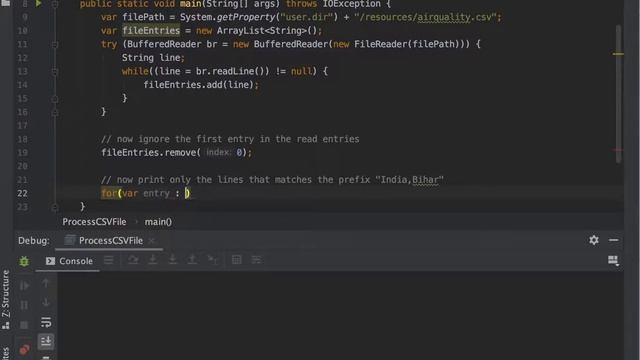Image resolution: width=640 pixels, height=360 pixels.
Task: Click the Run to Cursor debugger icon
Action: (x=212, y=260)
